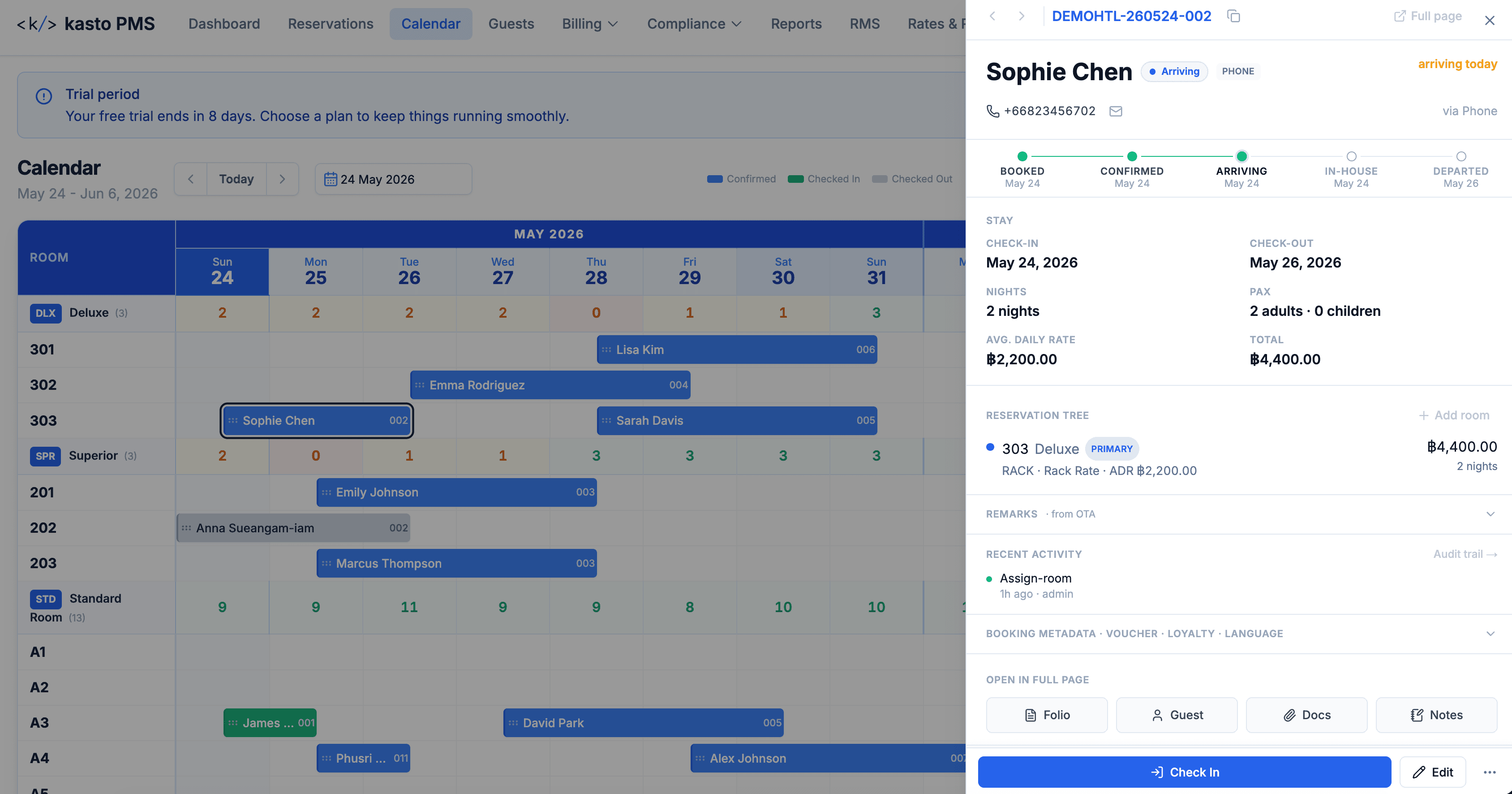
Task: Jump calendar to Today
Action: click(x=236, y=179)
